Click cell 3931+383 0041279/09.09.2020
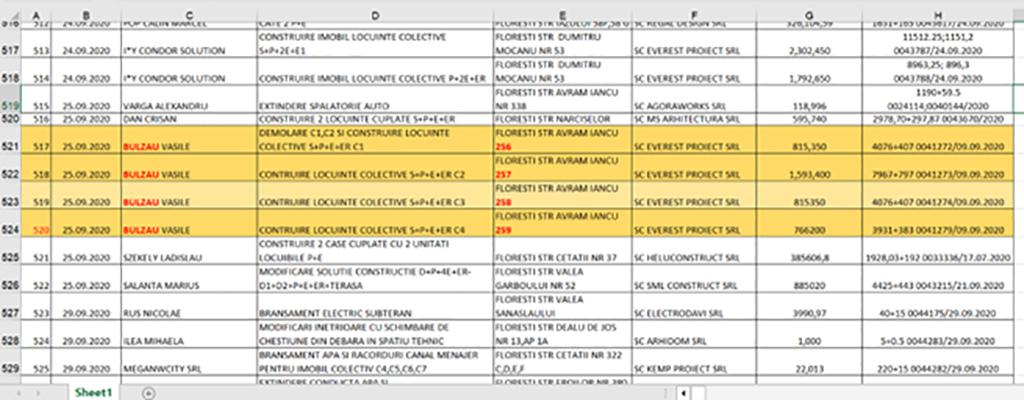The height and width of the screenshot is (400, 1024). [938, 222]
